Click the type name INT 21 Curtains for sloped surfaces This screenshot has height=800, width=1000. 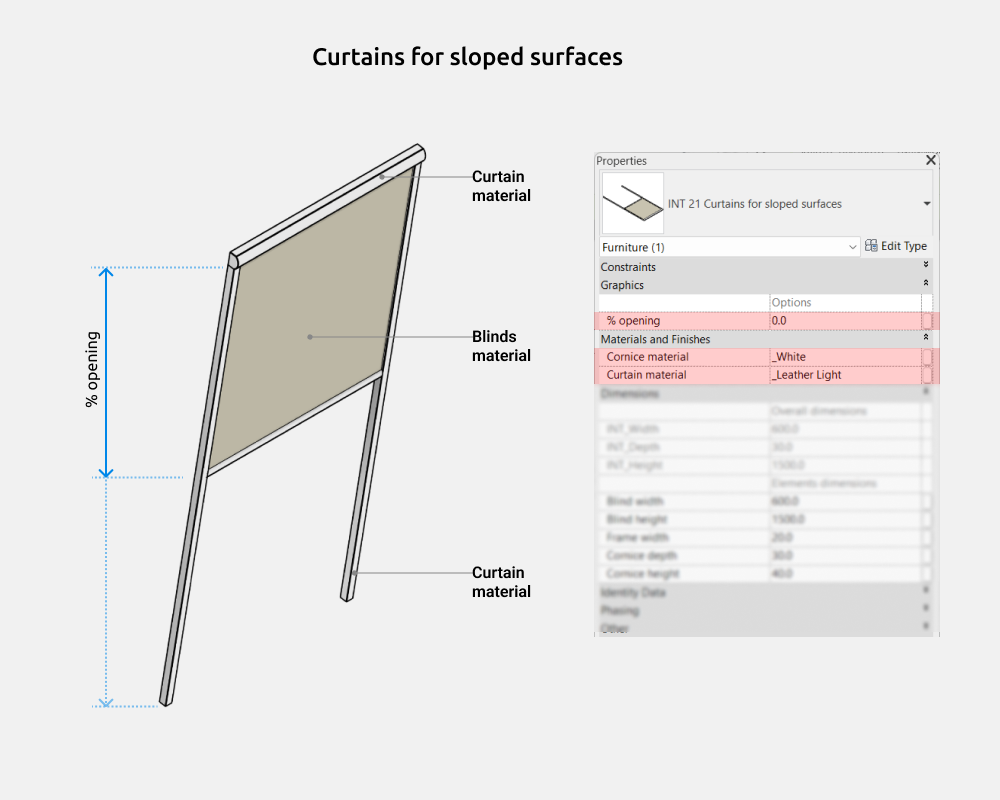[x=754, y=204]
